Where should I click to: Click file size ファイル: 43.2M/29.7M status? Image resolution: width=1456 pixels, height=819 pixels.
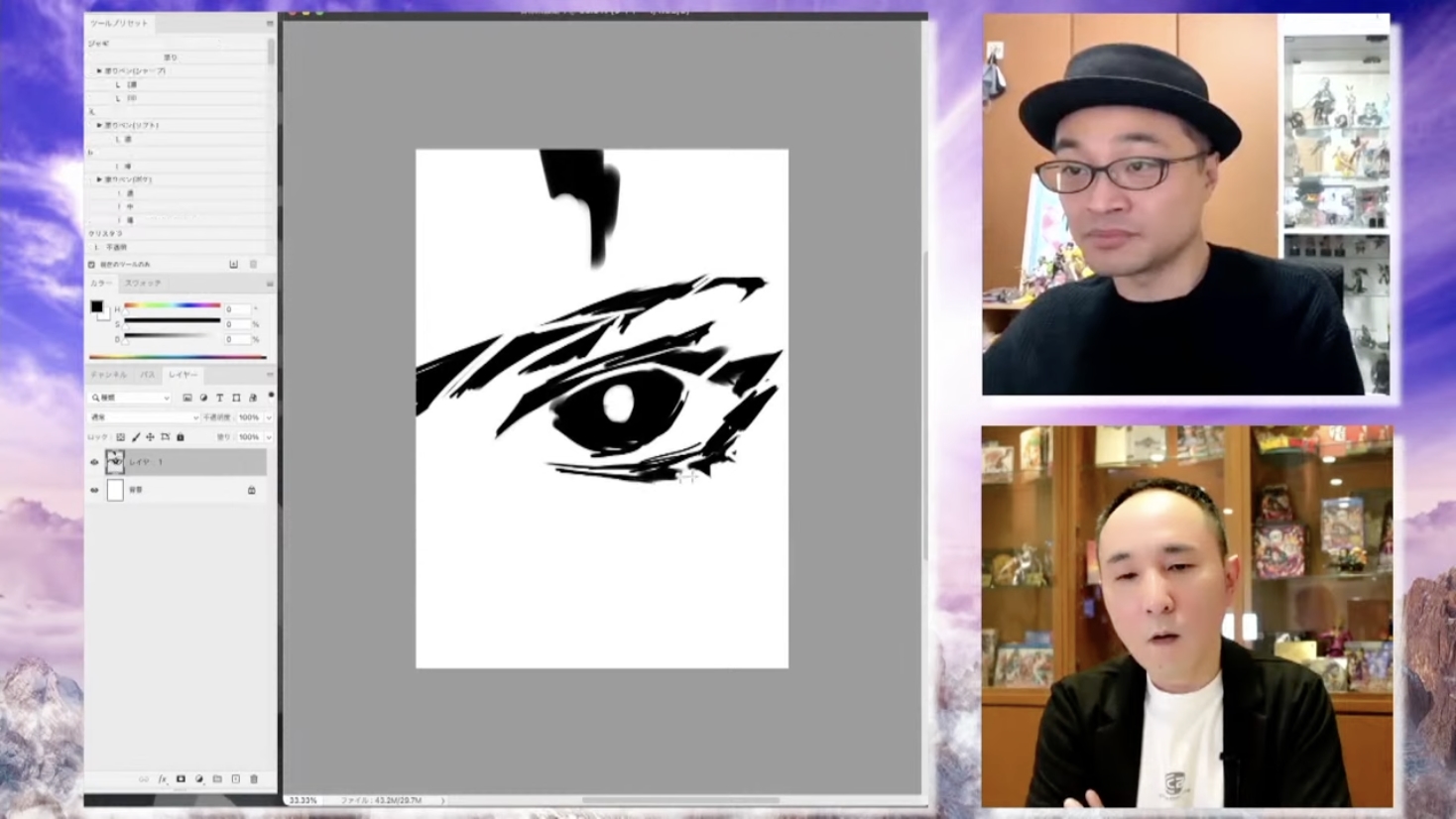pyautogui.click(x=382, y=800)
